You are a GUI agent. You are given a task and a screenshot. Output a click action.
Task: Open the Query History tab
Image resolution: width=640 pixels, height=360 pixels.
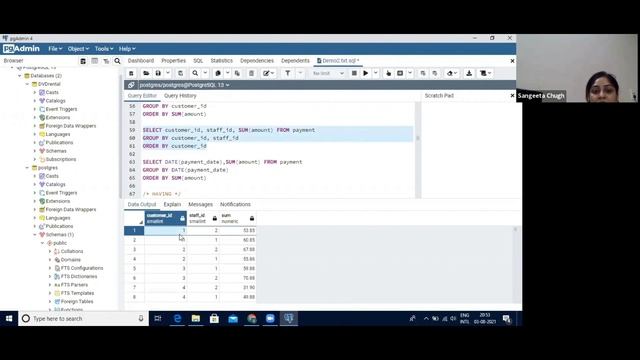(x=180, y=96)
